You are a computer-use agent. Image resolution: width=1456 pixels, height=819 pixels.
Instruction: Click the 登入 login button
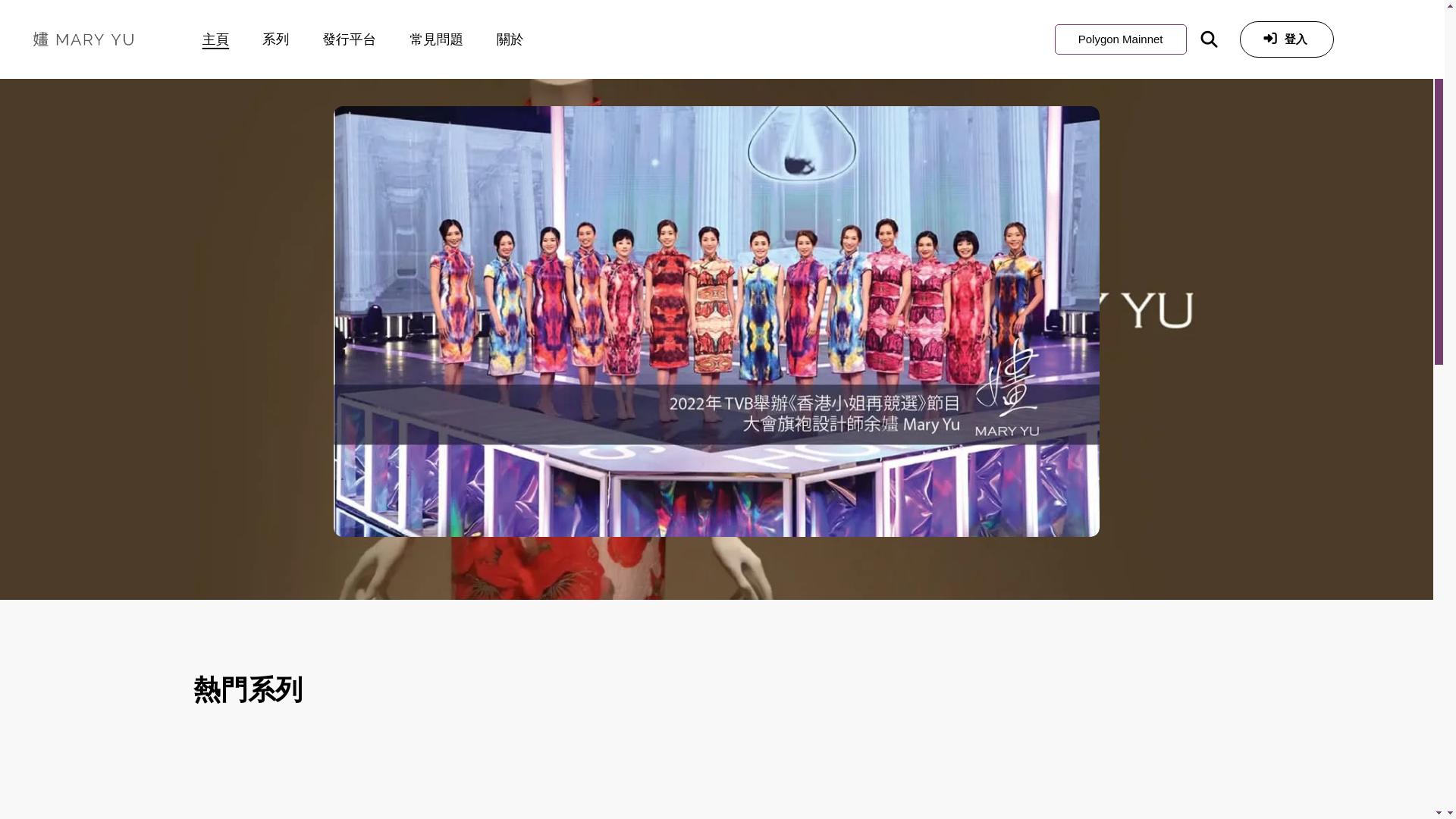coord(1287,39)
